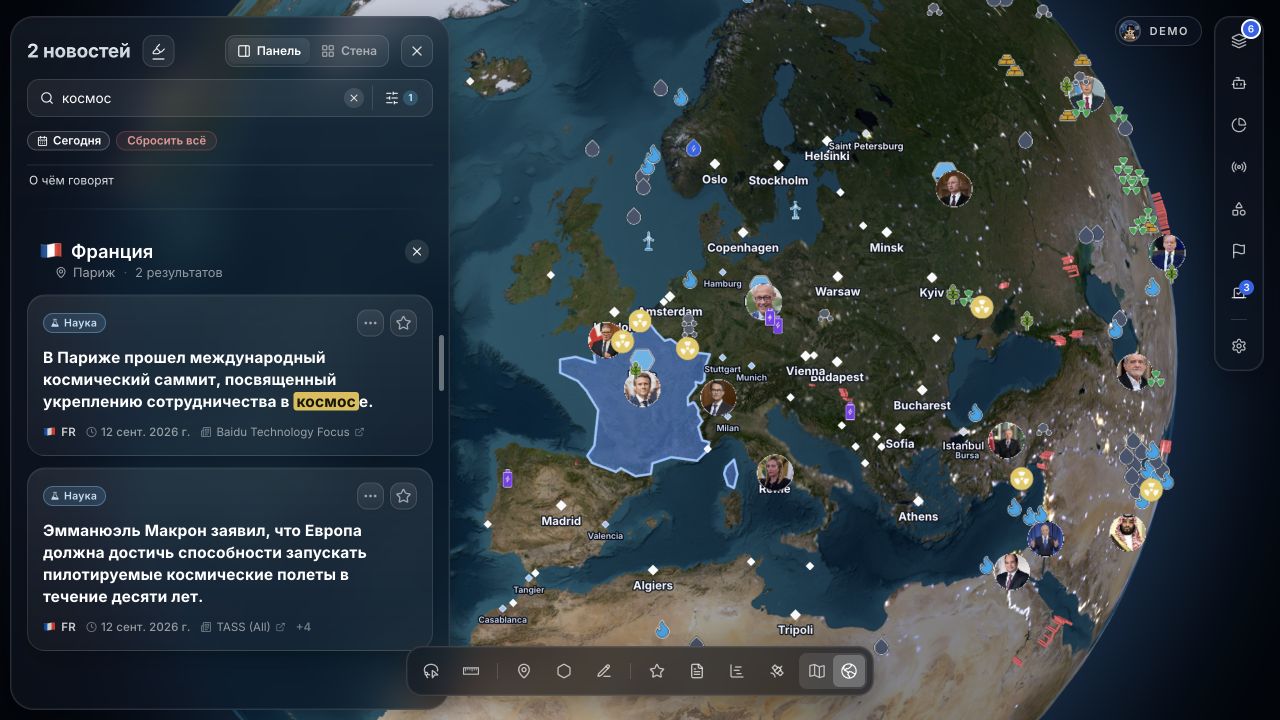
Task: Open more options on Macron news card
Action: [371, 496]
